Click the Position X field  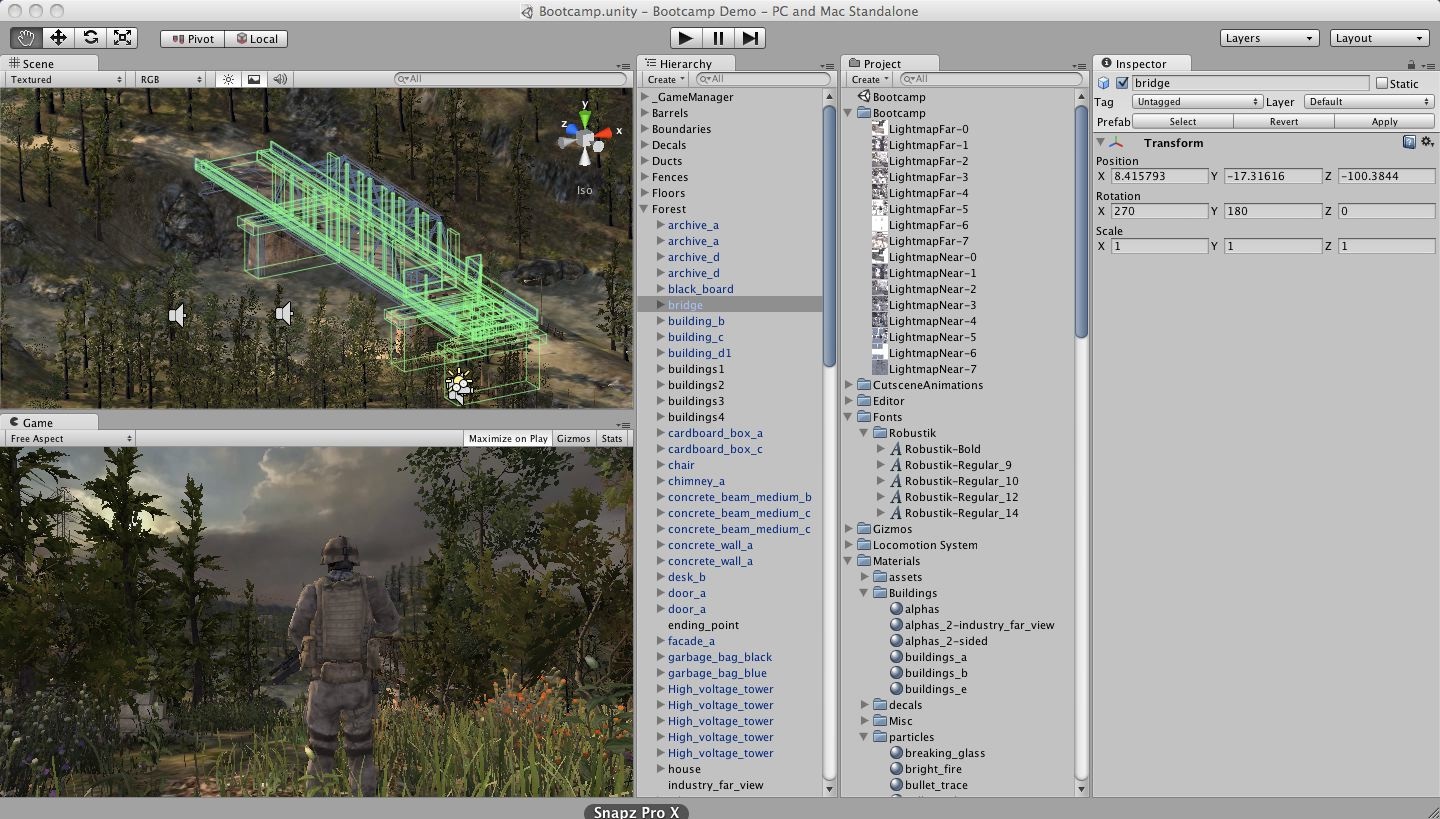(x=1159, y=176)
